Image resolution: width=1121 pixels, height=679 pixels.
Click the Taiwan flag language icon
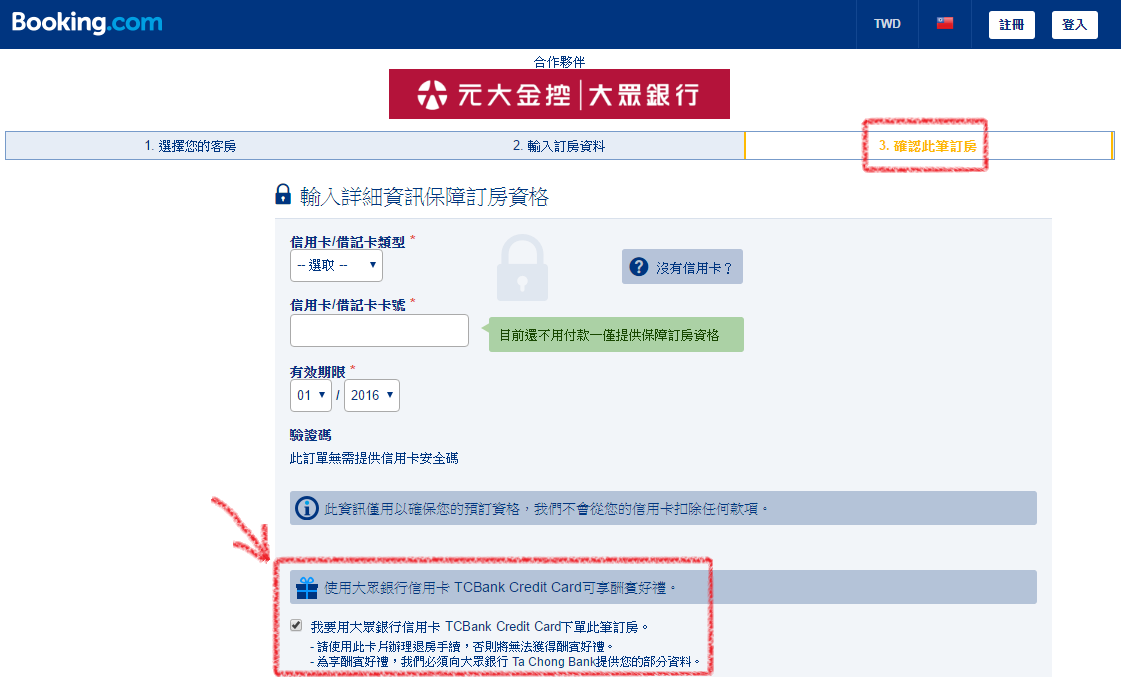coord(944,22)
